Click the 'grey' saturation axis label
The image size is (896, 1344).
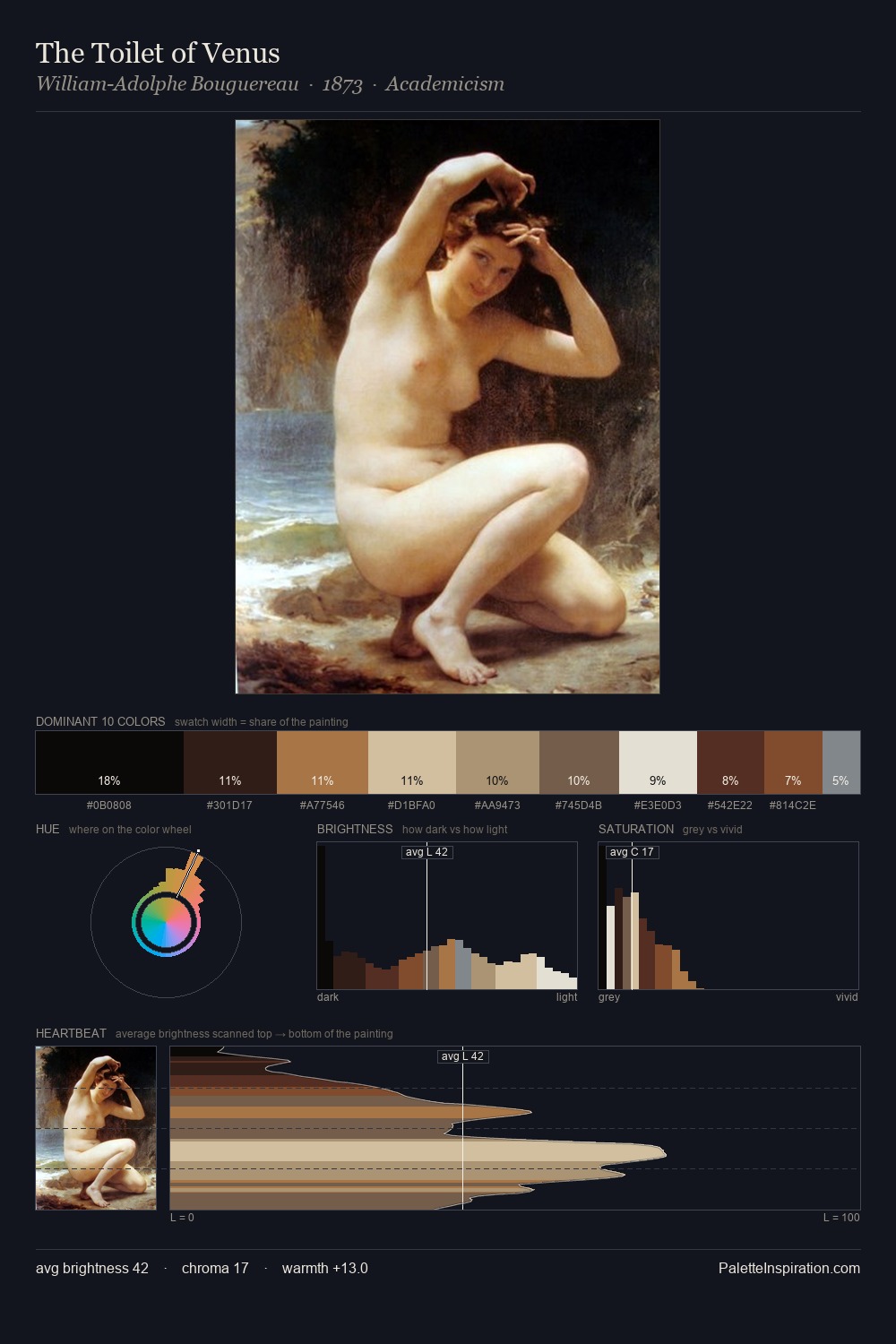coord(609,997)
